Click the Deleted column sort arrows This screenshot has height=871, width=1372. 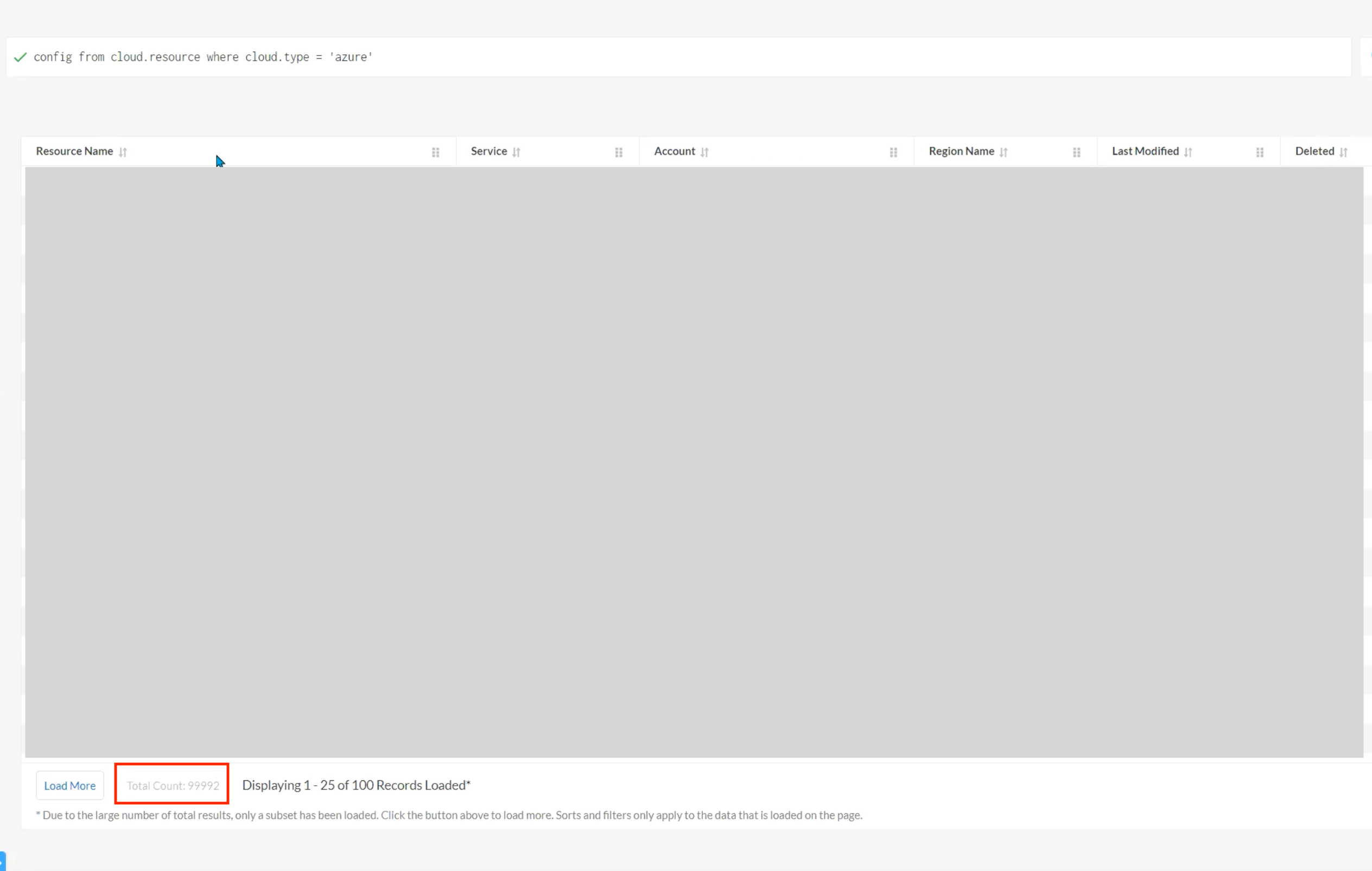pyautogui.click(x=1344, y=152)
